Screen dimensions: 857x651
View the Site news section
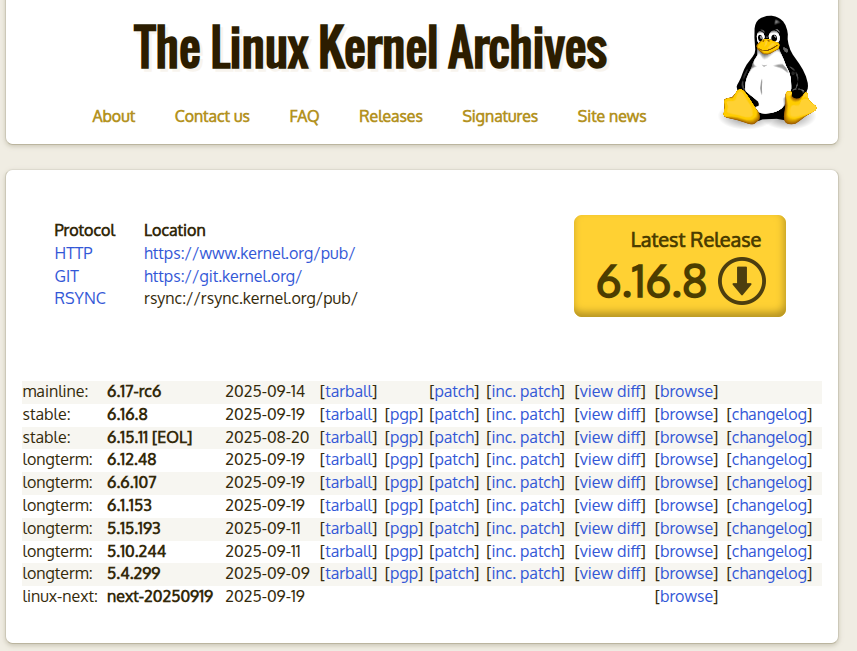point(612,116)
